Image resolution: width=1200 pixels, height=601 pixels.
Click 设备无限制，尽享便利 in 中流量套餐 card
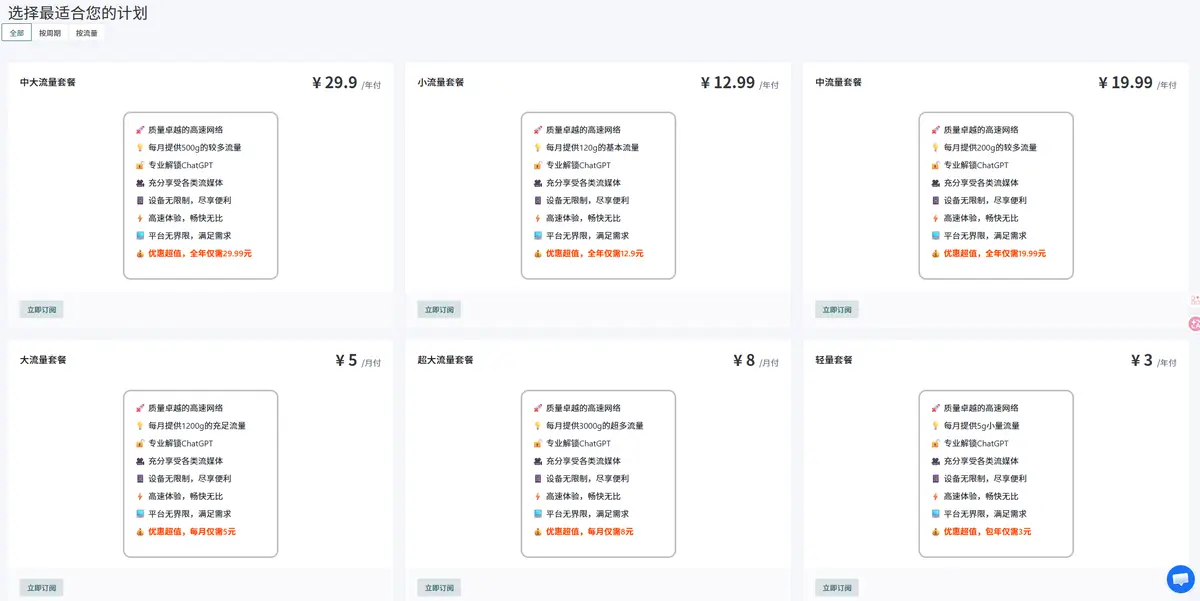click(986, 201)
